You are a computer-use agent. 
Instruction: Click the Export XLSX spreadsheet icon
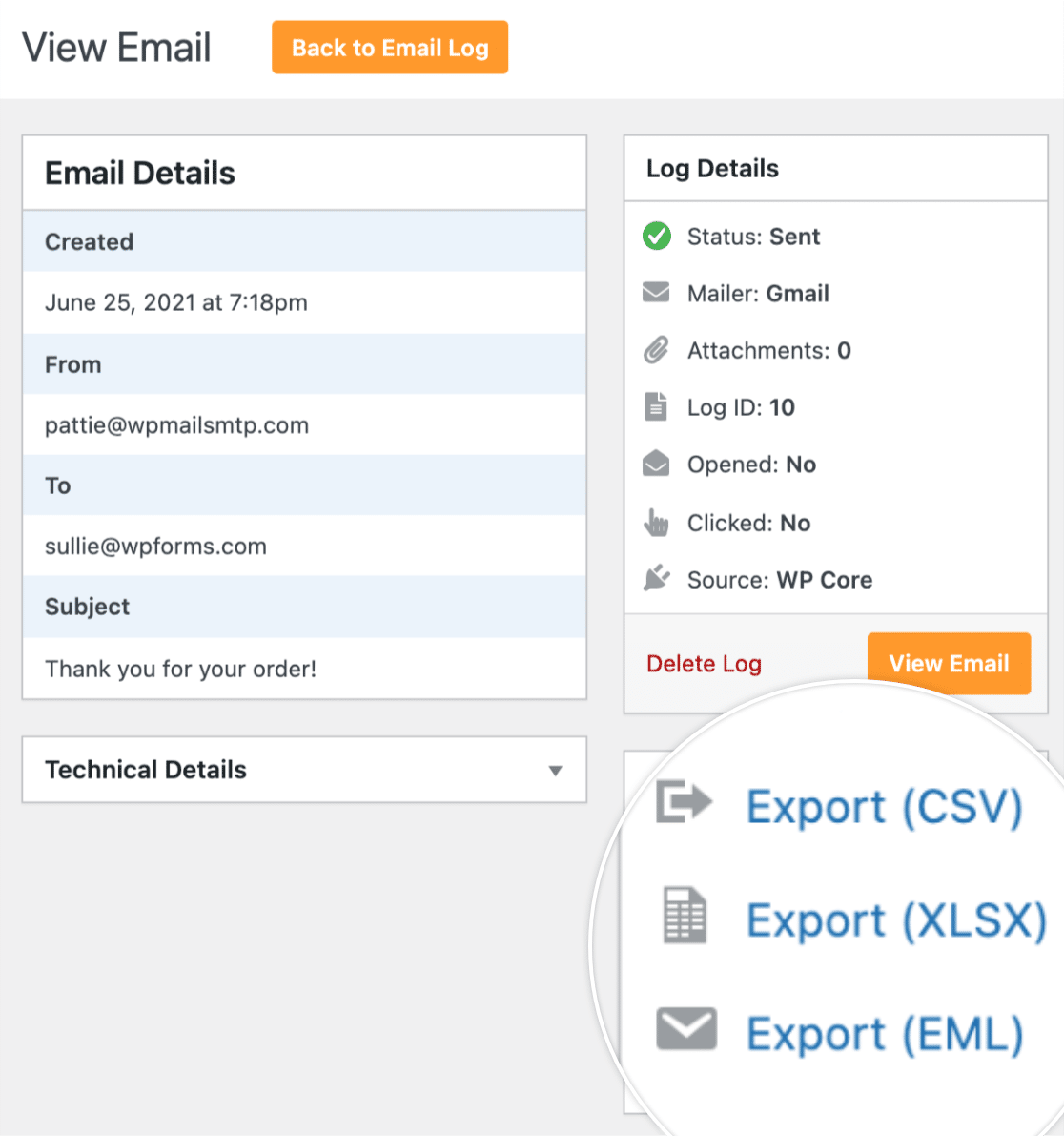coord(685,915)
